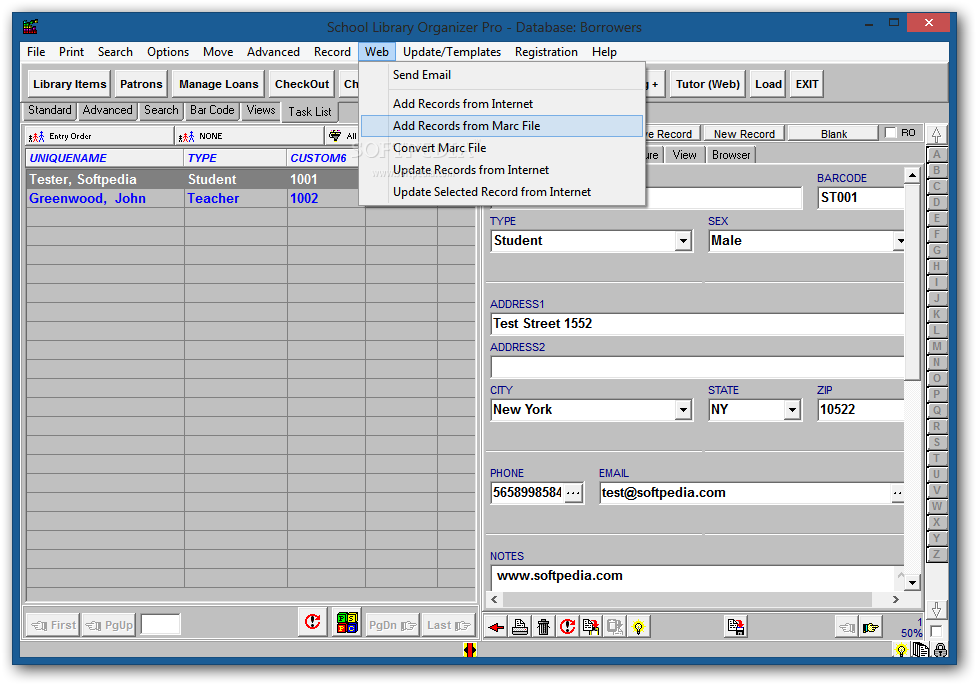
Task: Click the up arrow above alphabet index
Action: (x=936, y=134)
